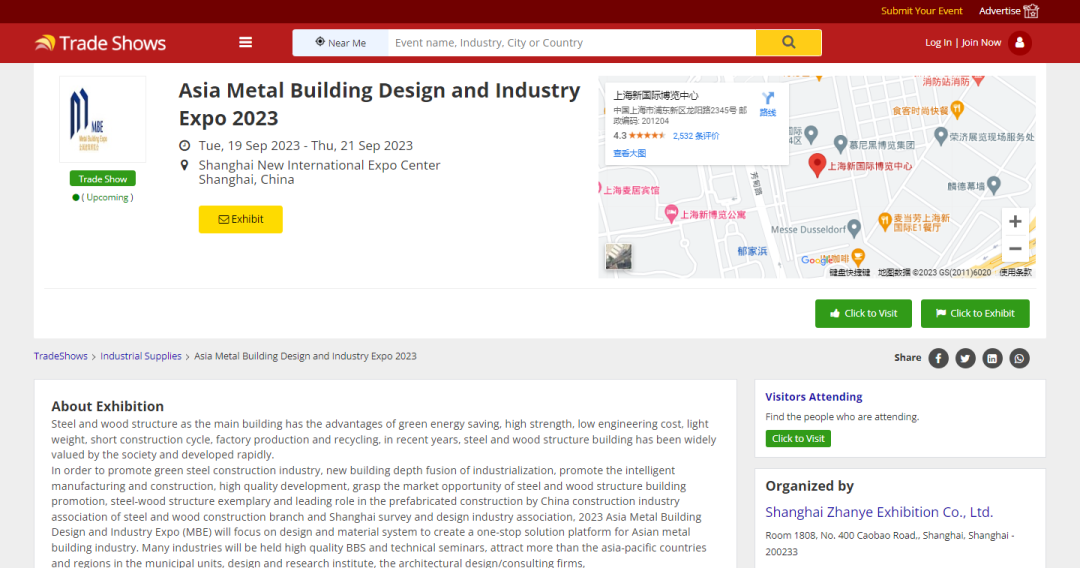Click Log In link
The height and width of the screenshot is (568, 1080).
[938, 43]
